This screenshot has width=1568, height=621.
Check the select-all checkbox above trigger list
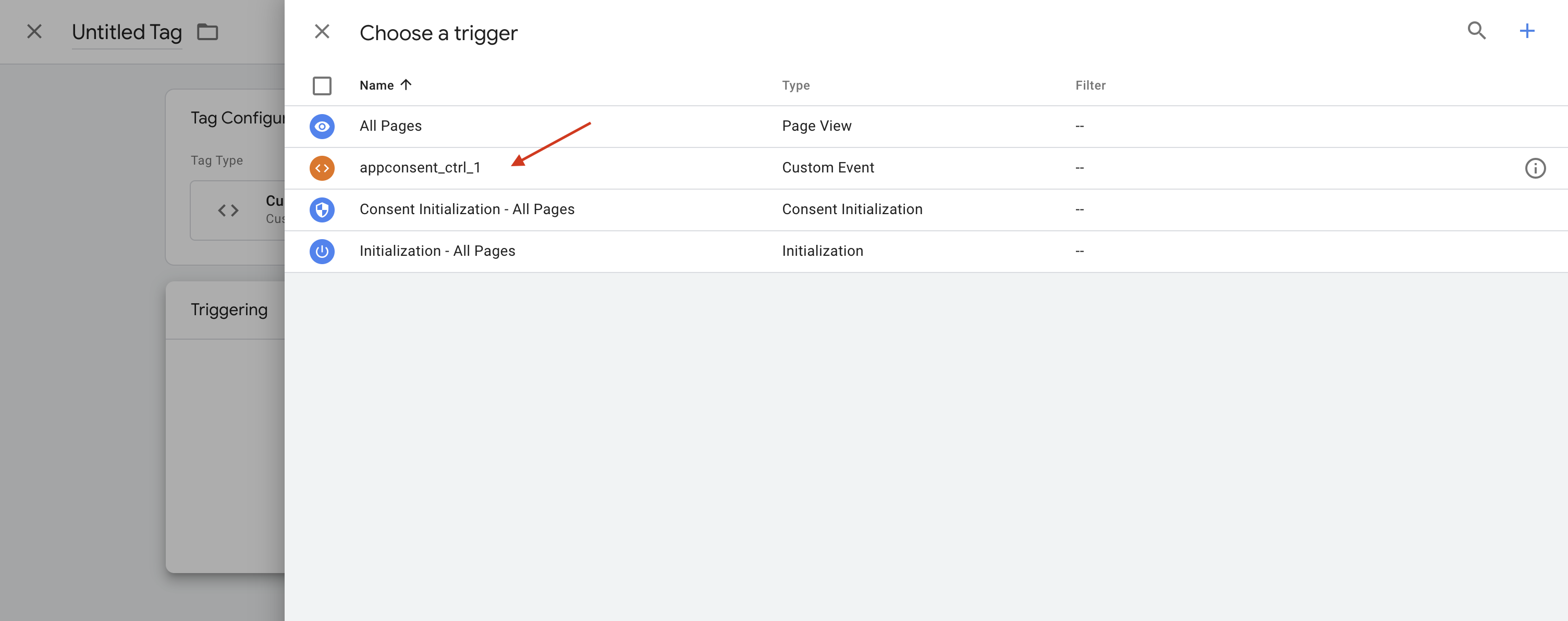tap(322, 86)
